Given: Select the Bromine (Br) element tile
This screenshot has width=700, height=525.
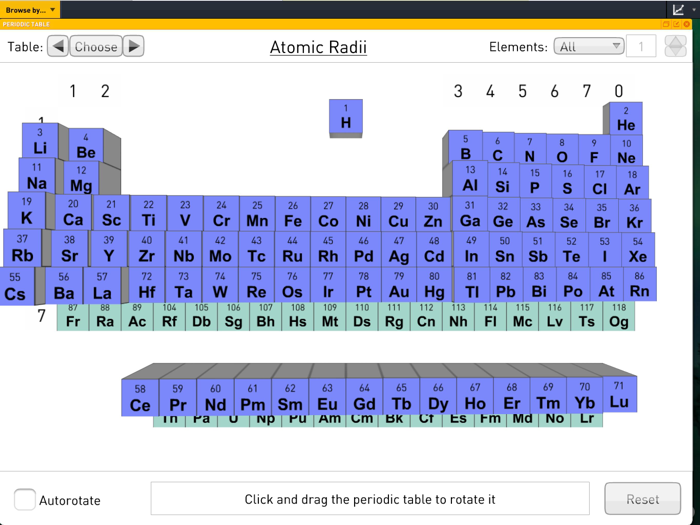Looking at the screenshot, I should pos(602,216).
